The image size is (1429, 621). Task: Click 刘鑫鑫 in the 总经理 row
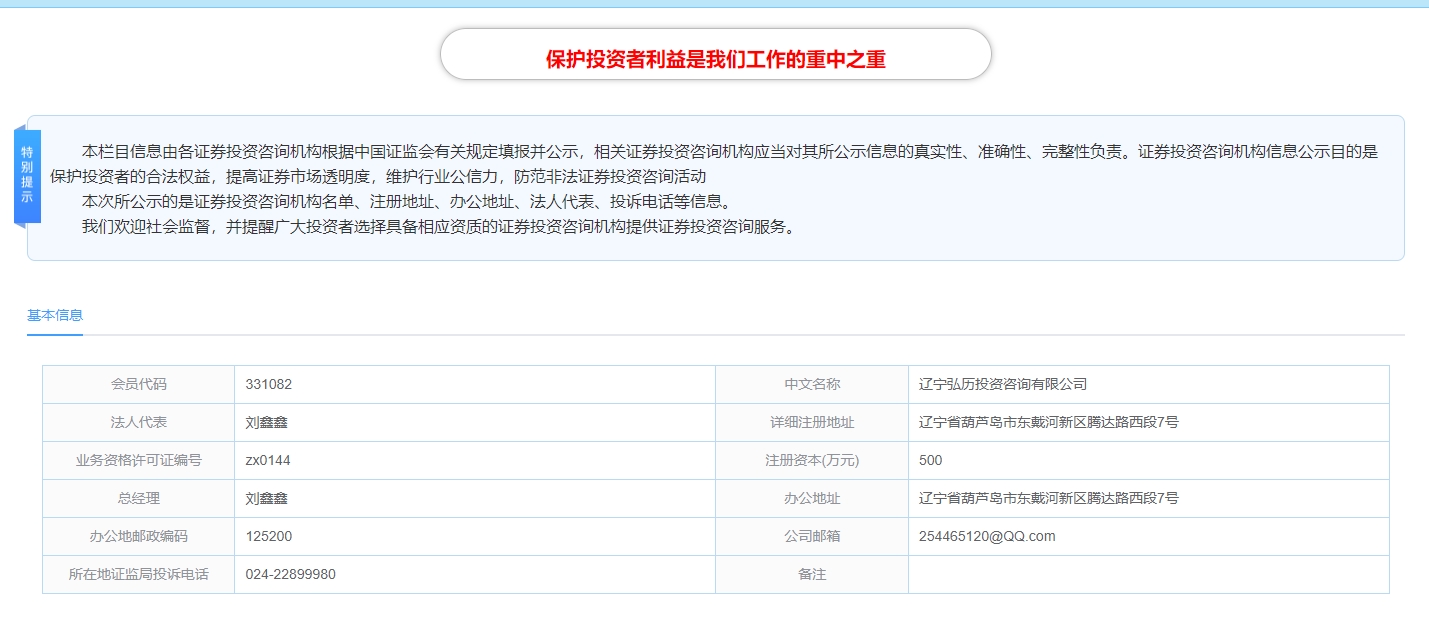267,498
